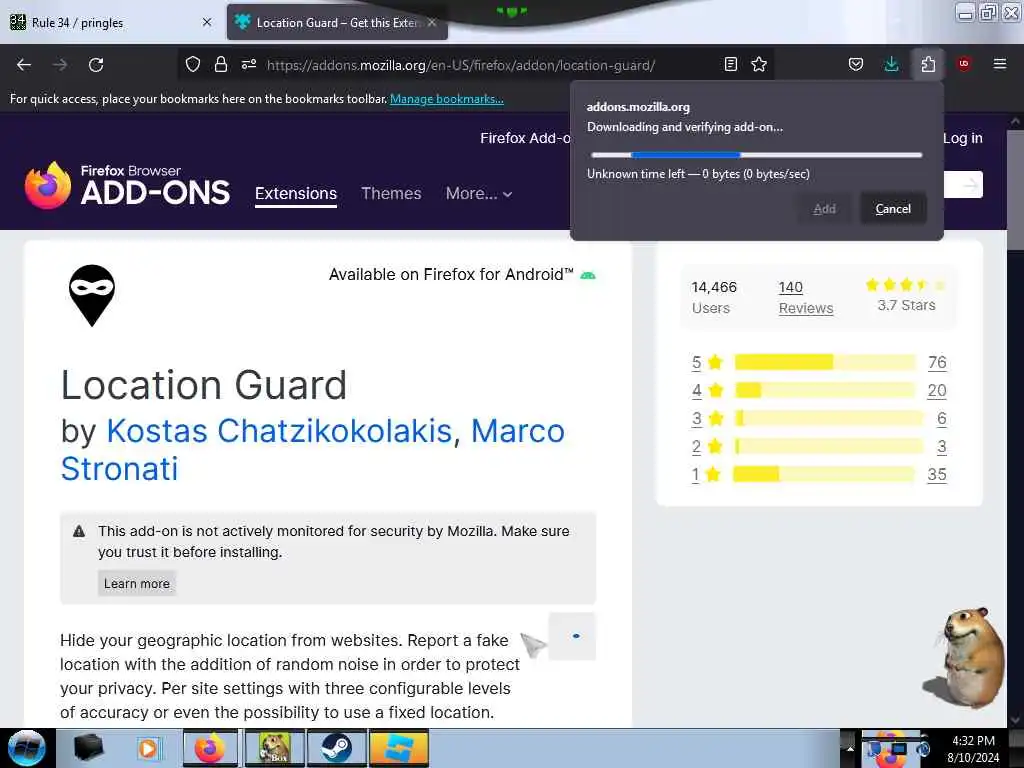1024x768 pixels.
Task: Open 4 star reviews count 20
Action: tap(936, 391)
